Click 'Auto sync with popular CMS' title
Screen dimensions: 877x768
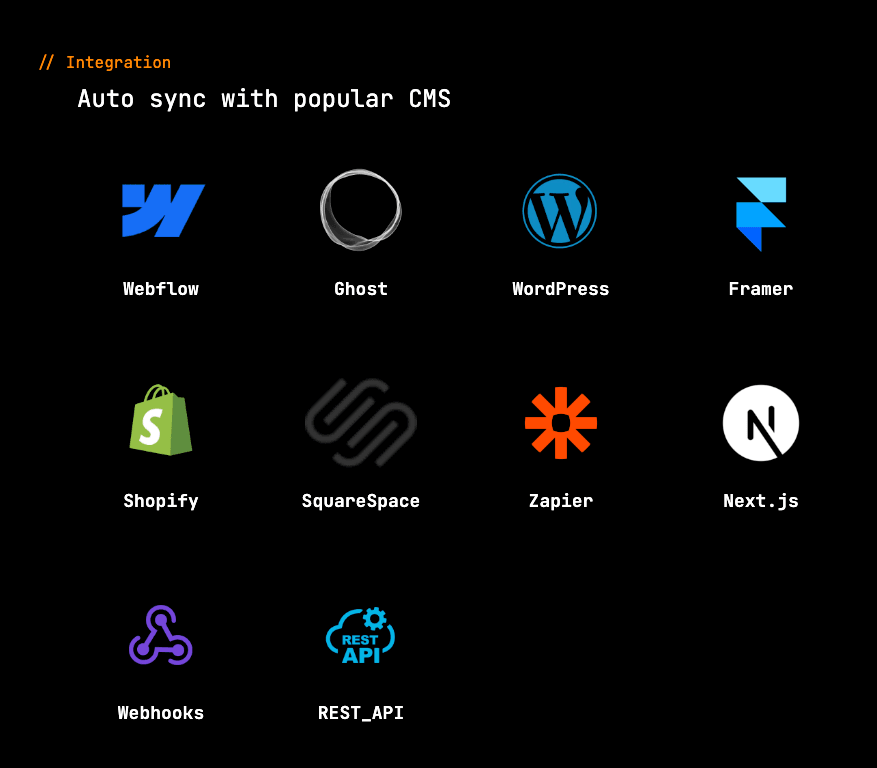pos(264,100)
